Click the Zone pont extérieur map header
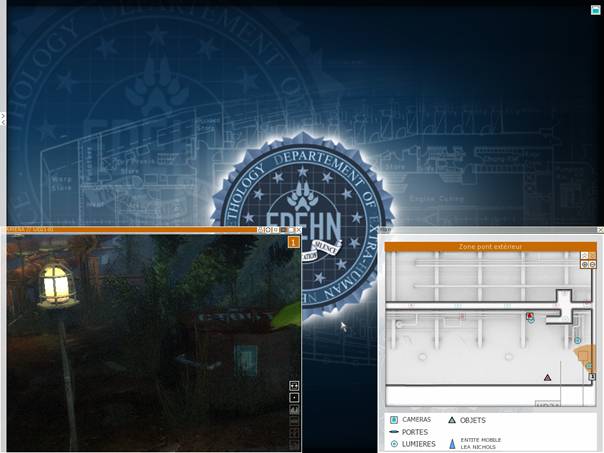The height and width of the screenshot is (453, 604). pos(490,247)
